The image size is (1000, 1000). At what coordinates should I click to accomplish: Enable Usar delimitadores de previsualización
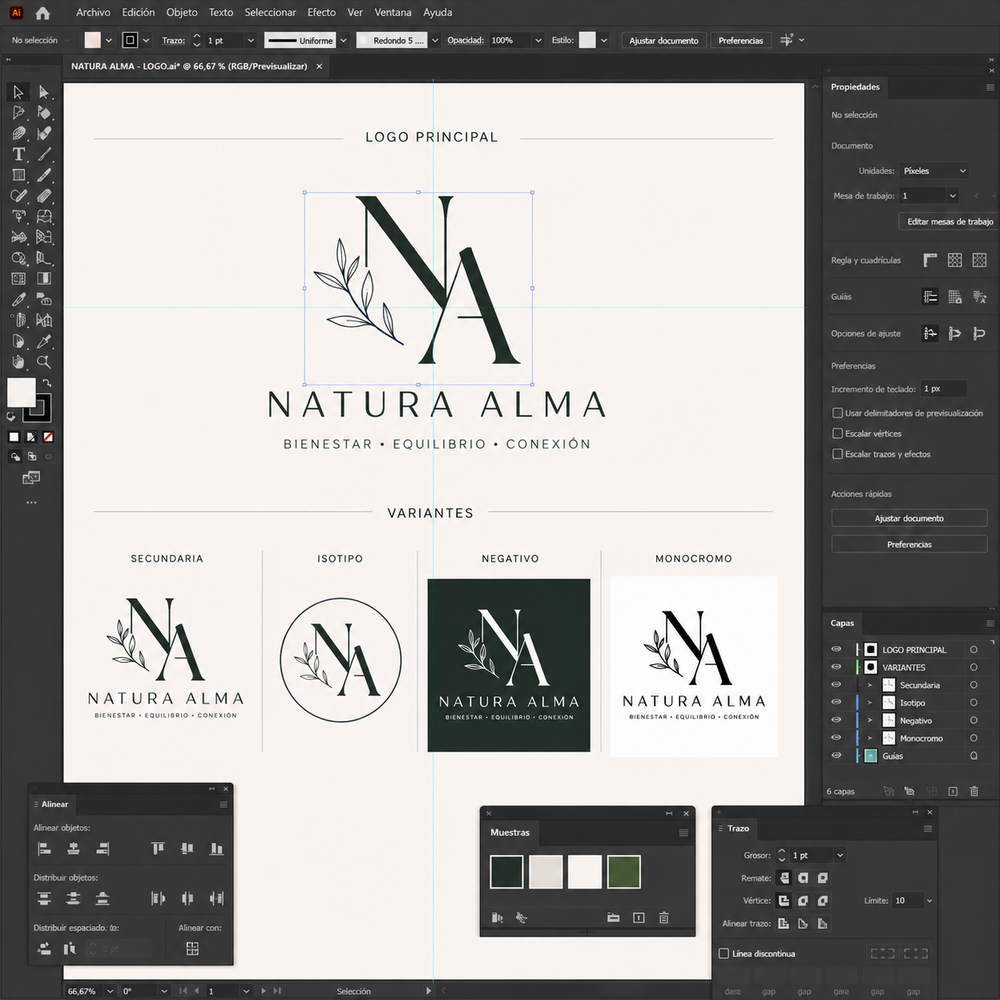click(837, 413)
